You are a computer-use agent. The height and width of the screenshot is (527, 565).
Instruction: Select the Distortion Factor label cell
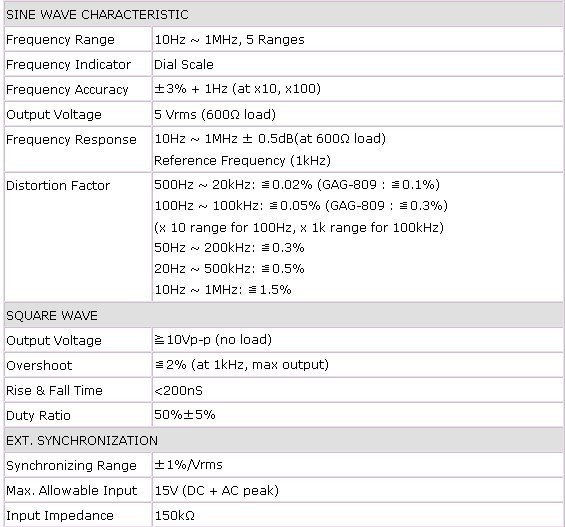(78, 237)
